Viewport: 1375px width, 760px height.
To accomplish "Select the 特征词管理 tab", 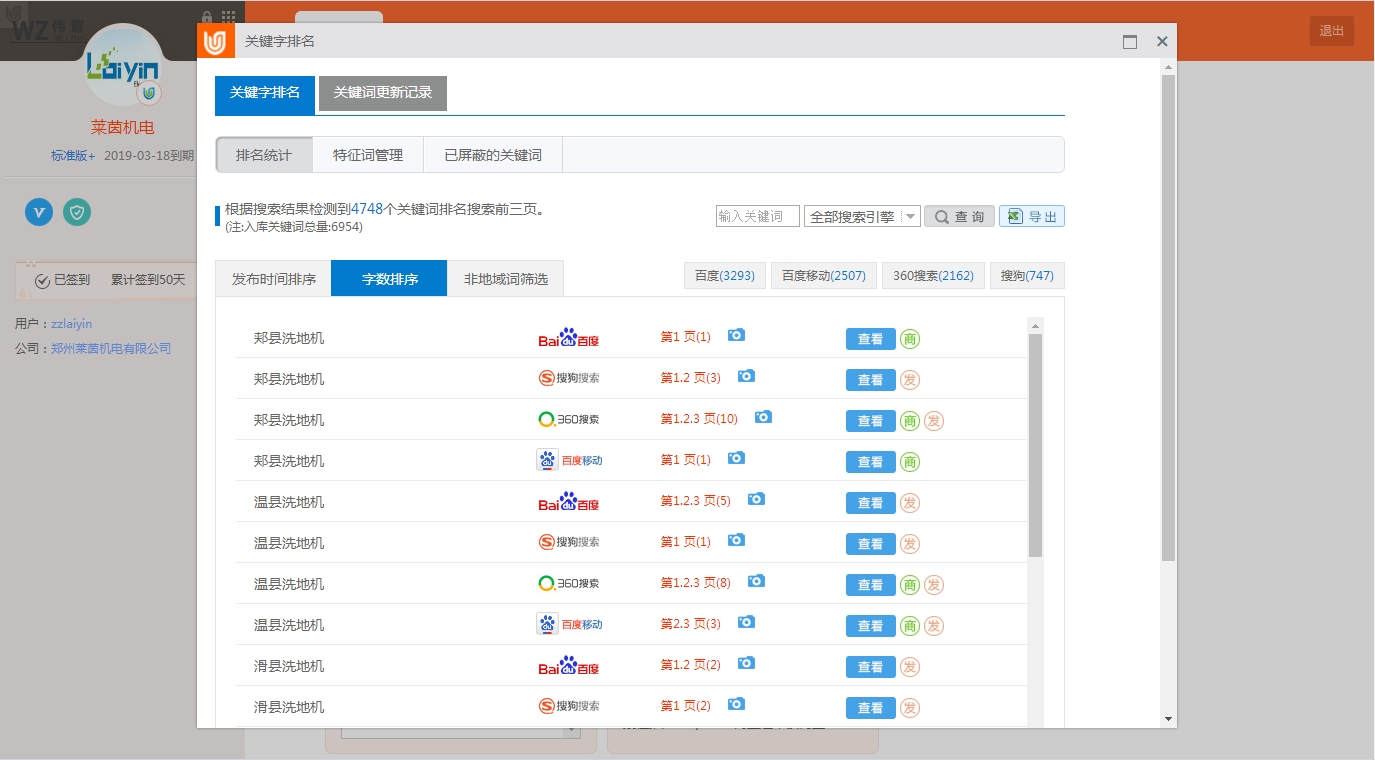I will [x=368, y=155].
